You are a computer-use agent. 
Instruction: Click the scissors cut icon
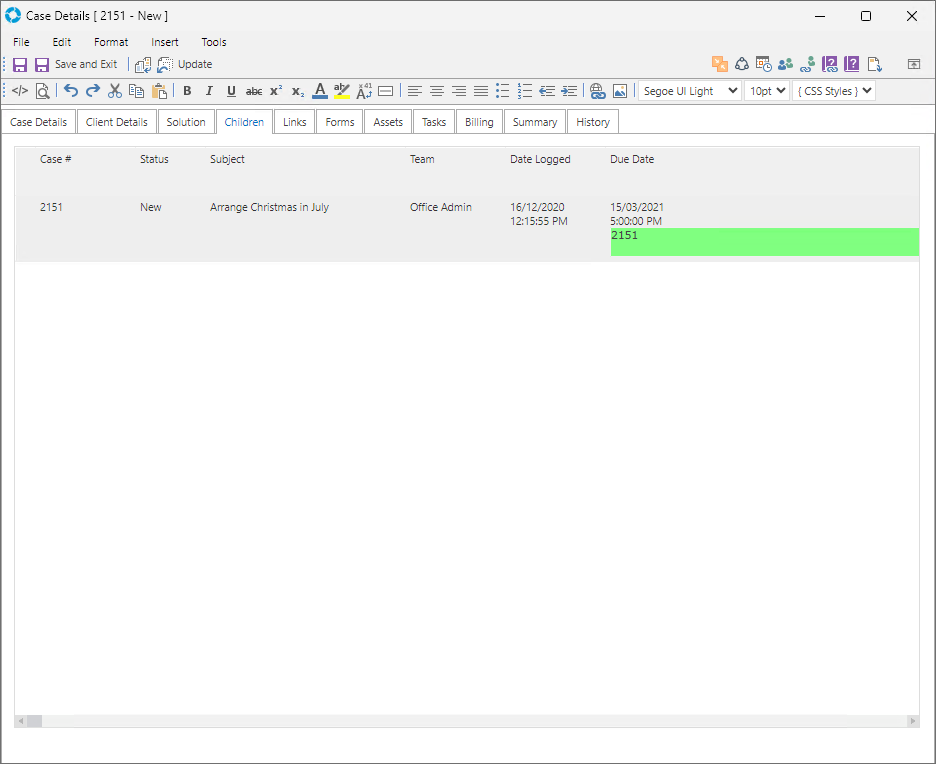point(115,91)
